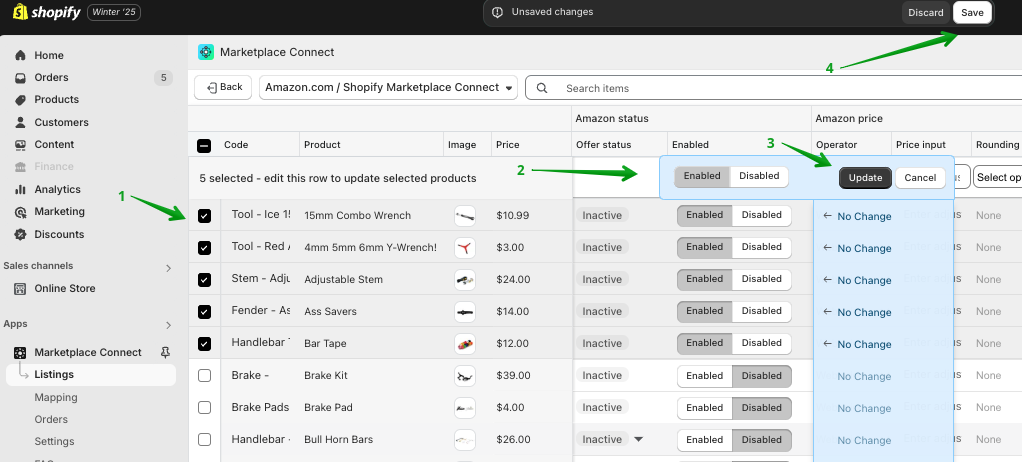Click the Marketplace Connect header app icon
Image resolution: width=1022 pixels, height=462 pixels.
[x=206, y=52]
